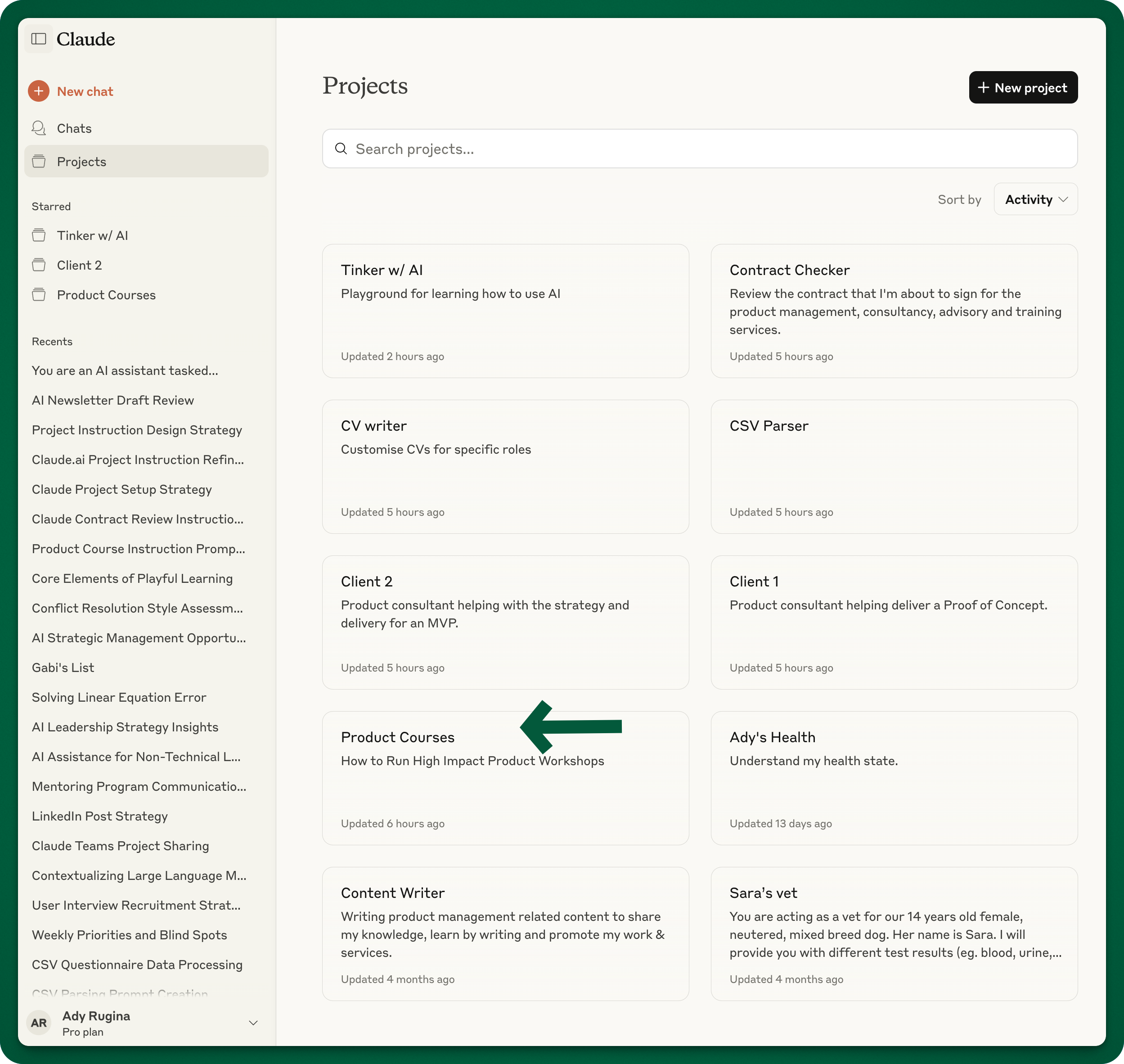The height and width of the screenshot is (1064, 1124).
Task: Expand the Ady Rugina account menu chevron
Action: (253, 1023)
